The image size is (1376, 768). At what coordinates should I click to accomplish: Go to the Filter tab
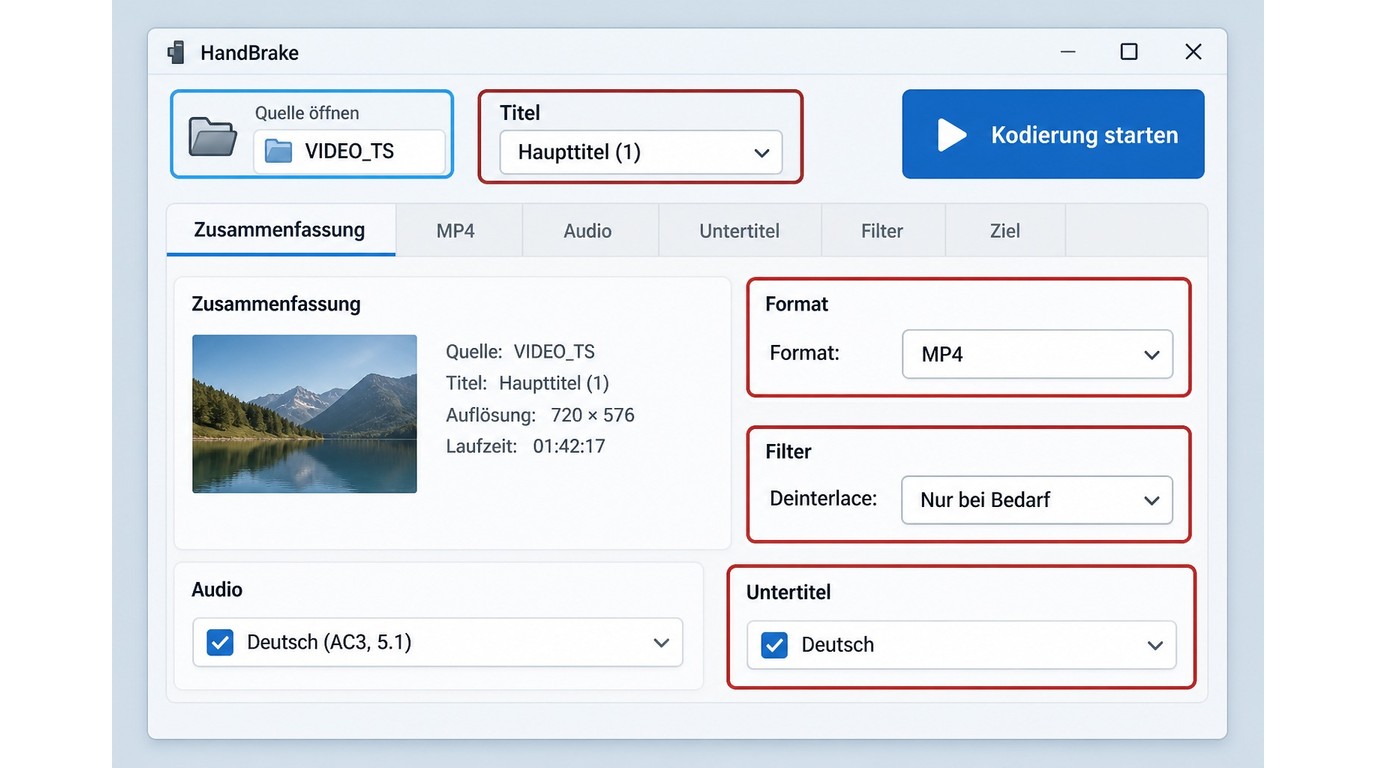click(882, 230)
